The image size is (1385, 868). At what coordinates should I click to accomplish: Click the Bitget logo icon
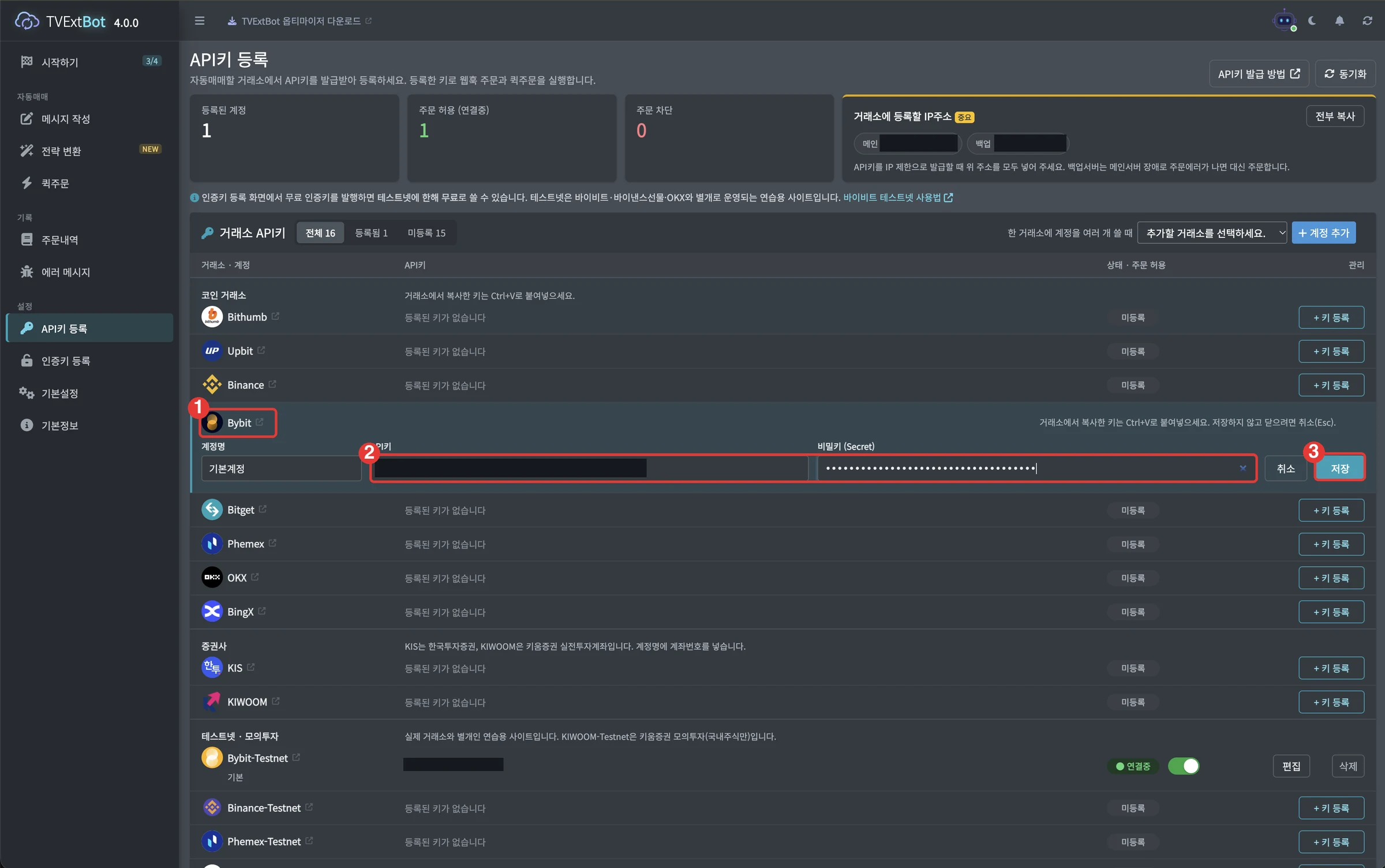point(212,510)
